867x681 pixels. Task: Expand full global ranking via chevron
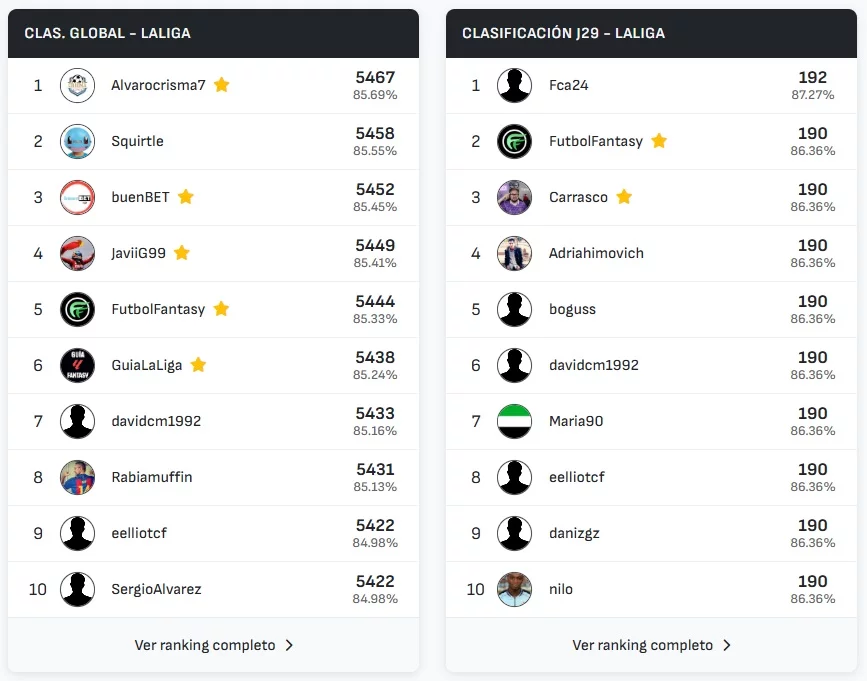(289, 645)
